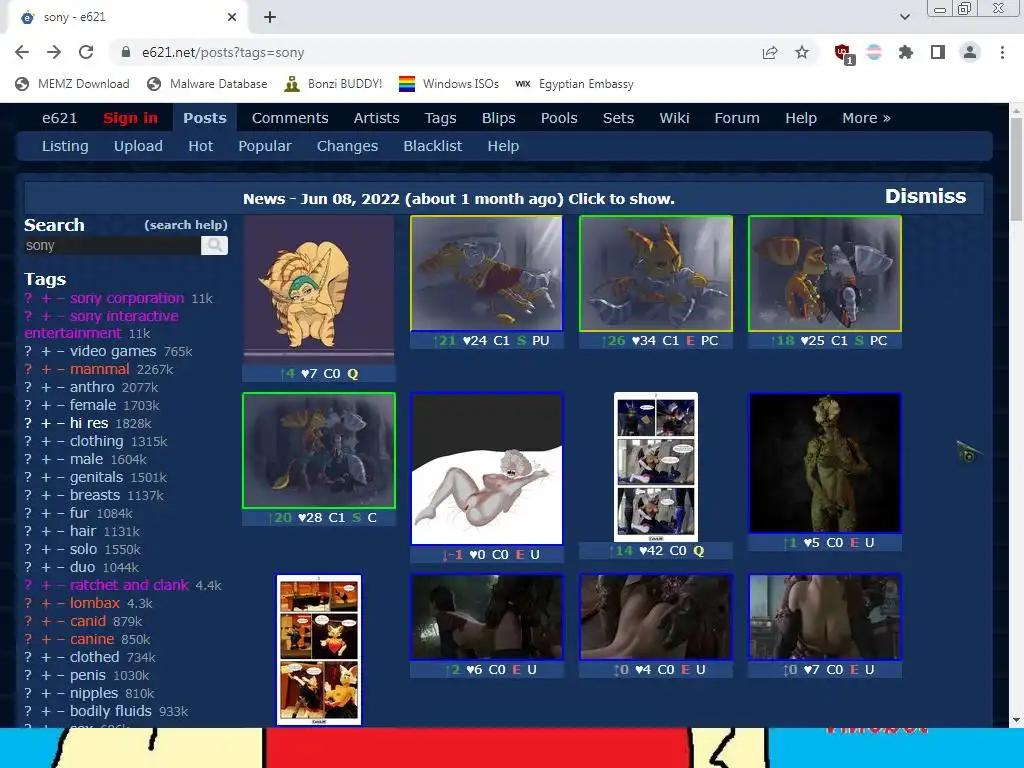Click the '–' beside the clothing tag
This screenshot has height=768, width=1024.
[61, 441]
